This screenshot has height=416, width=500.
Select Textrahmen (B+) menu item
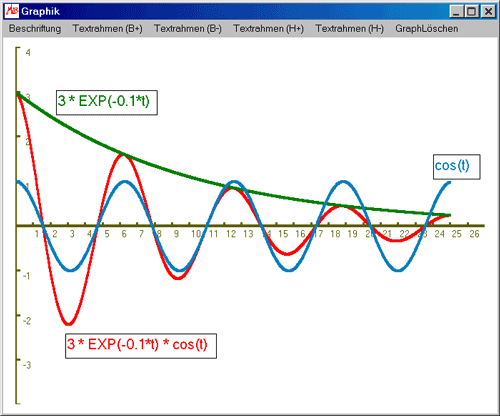click(107, 29)
